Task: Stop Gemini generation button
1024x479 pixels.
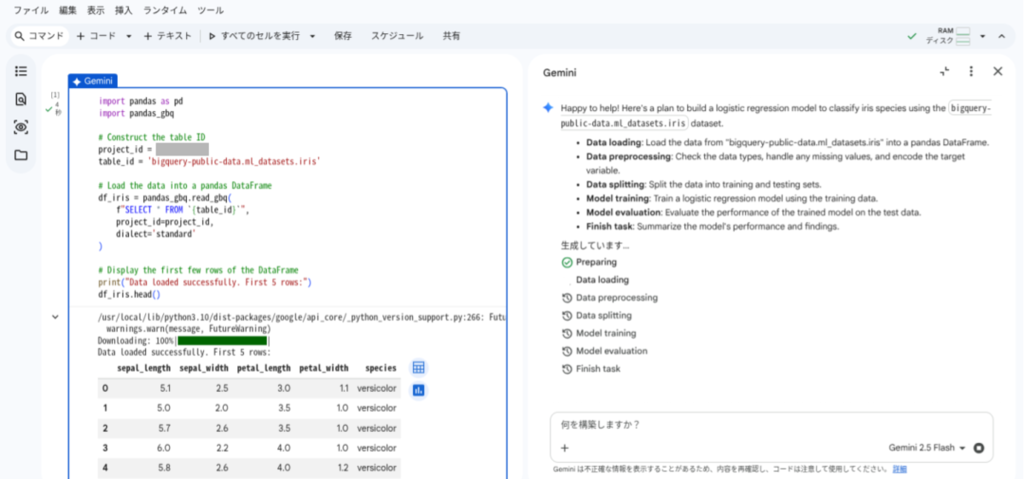Action: coord(978,448)
